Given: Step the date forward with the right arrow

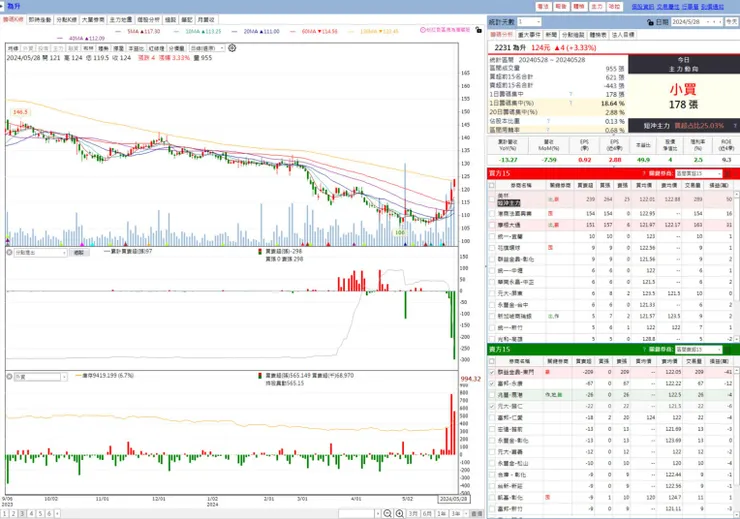Looking at the screenshot, I should click(x=720, y=22).
